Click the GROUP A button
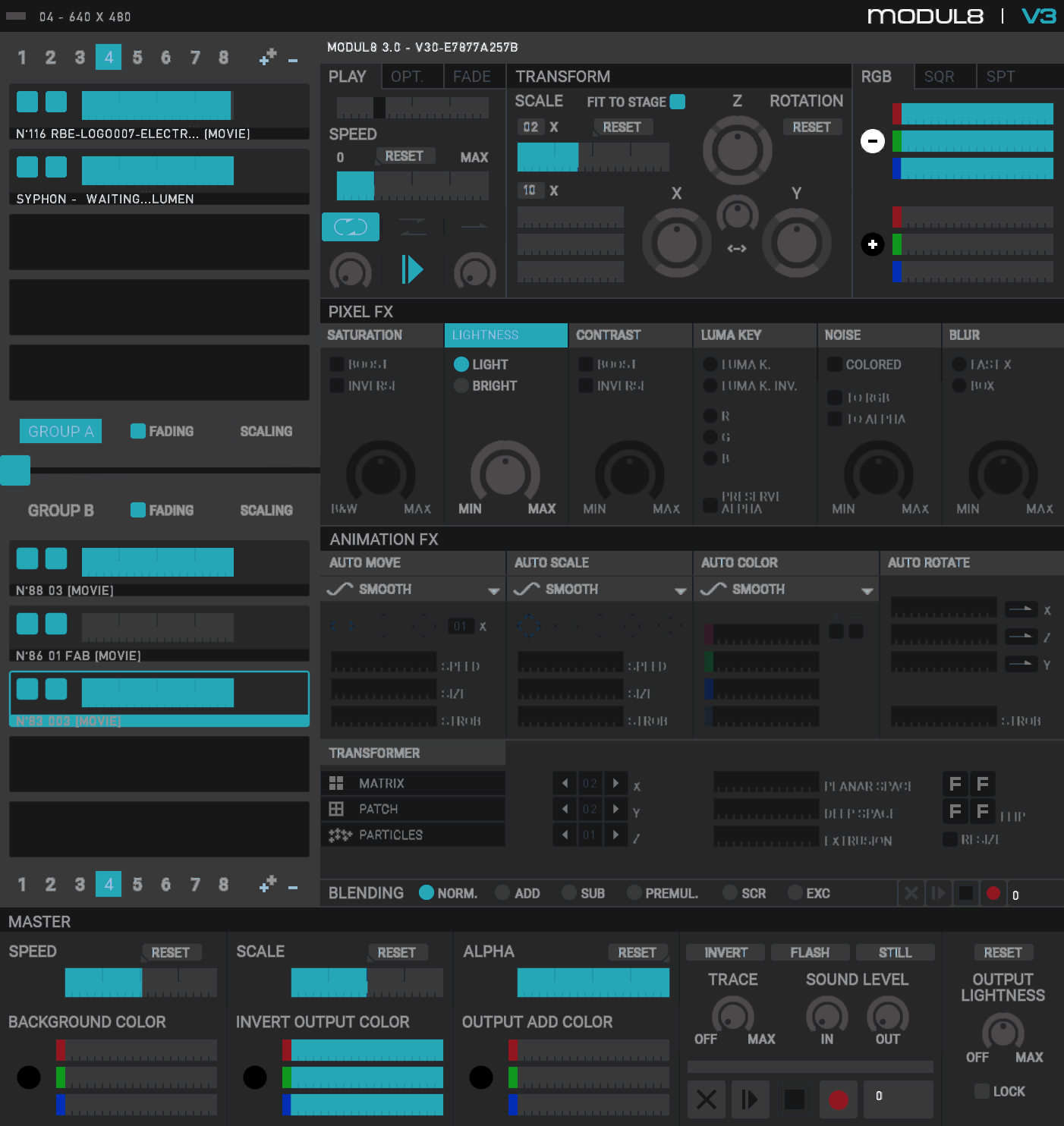The width and height of the screenshot is (1064, 1126). [x=61, y=431]
